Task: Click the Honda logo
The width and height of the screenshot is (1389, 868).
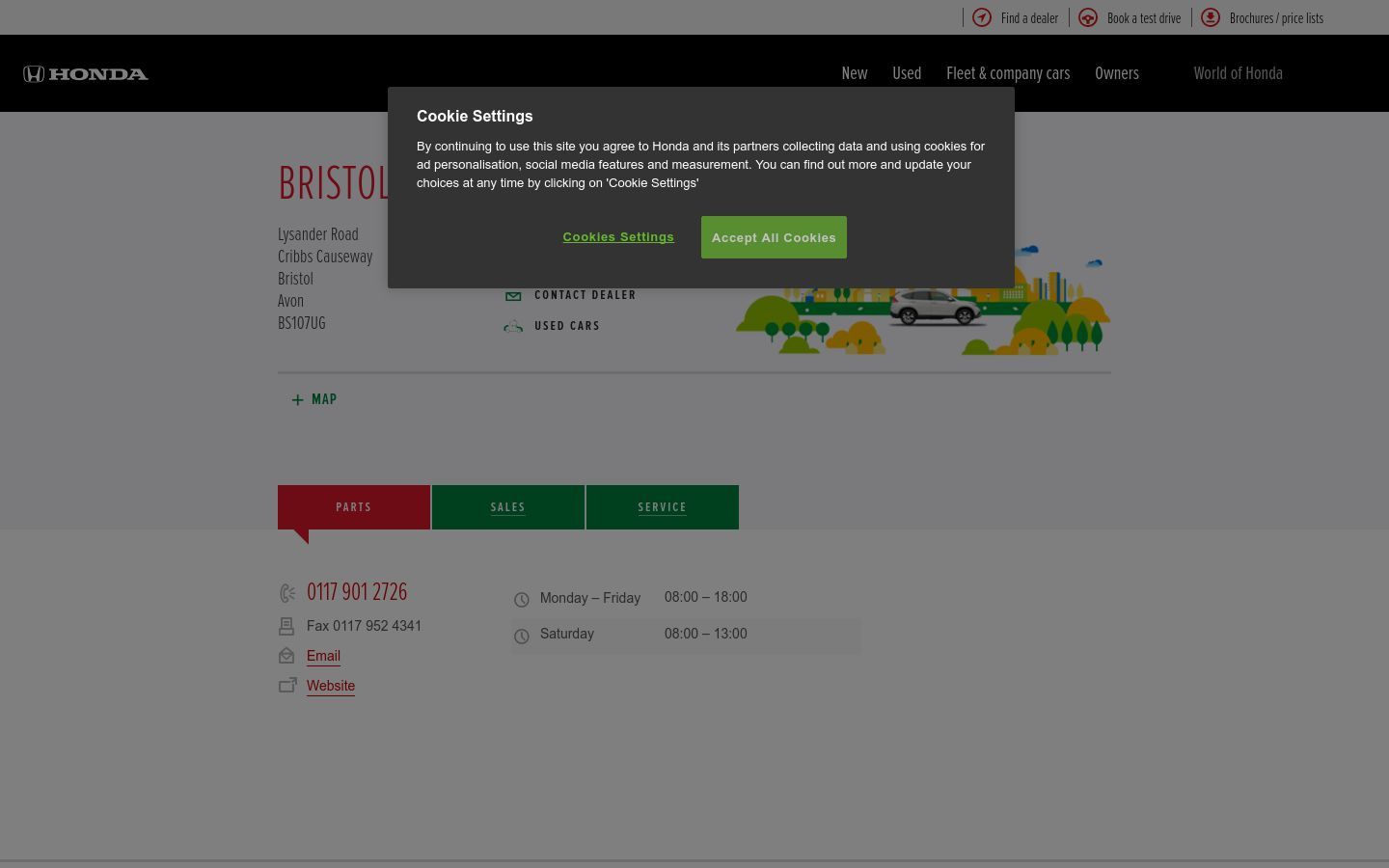Action: [86, 74]
